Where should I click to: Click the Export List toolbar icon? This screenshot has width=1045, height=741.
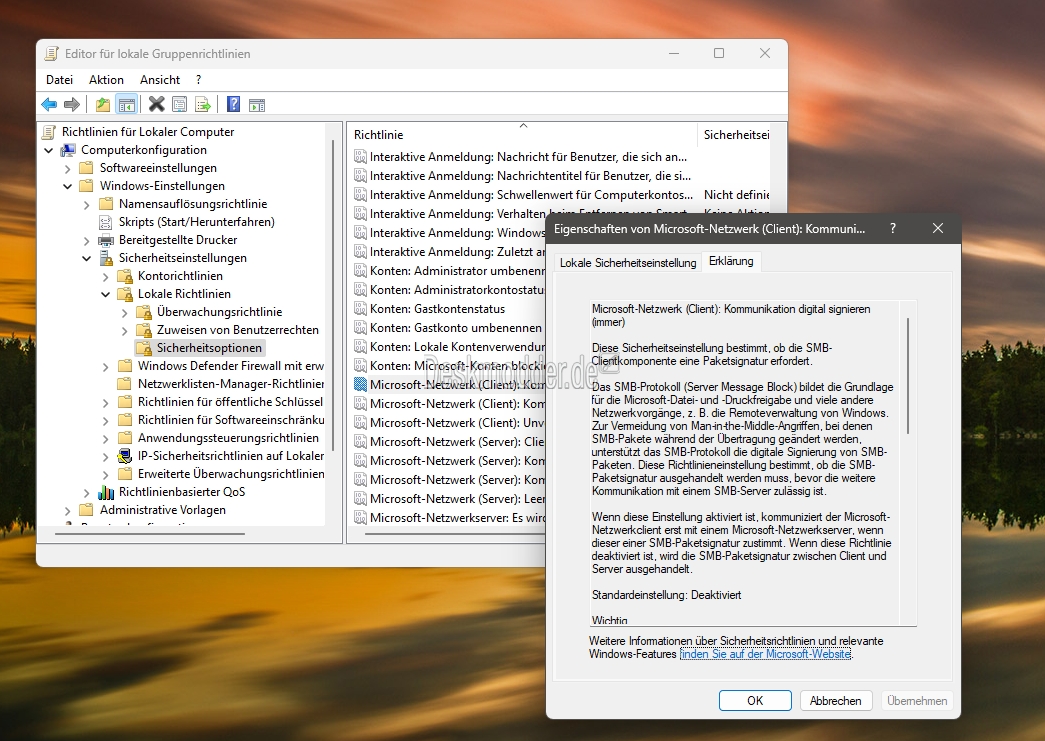click(x=203, y=105)
